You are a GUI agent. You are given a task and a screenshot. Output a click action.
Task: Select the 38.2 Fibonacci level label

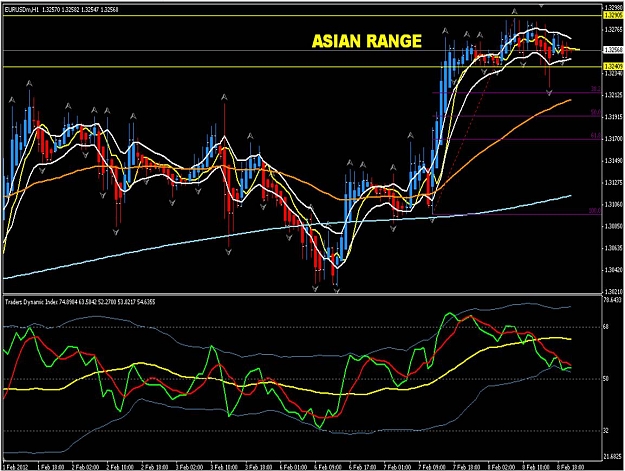pyautogui.click(x=595, y=89)
